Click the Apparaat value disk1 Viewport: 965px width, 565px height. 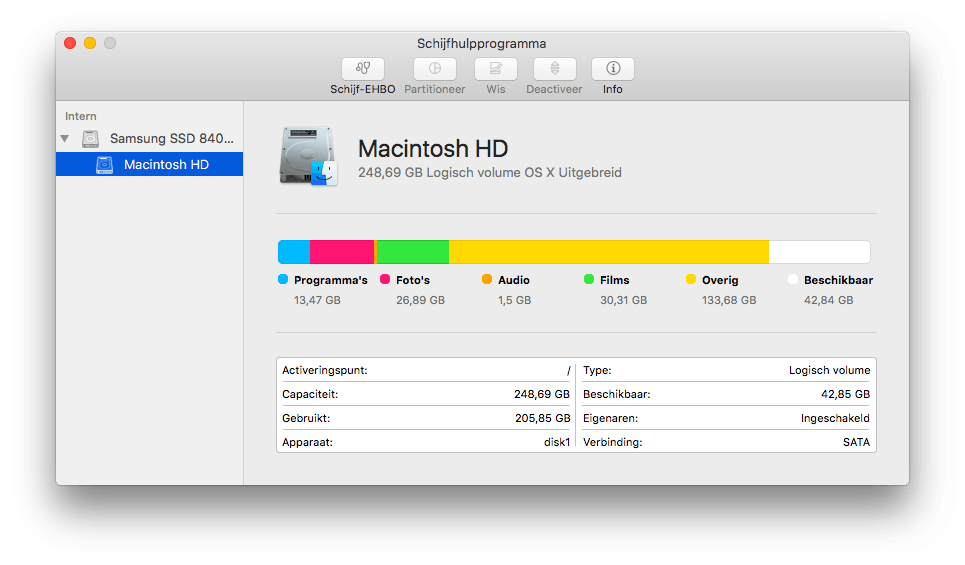[557, 443]
